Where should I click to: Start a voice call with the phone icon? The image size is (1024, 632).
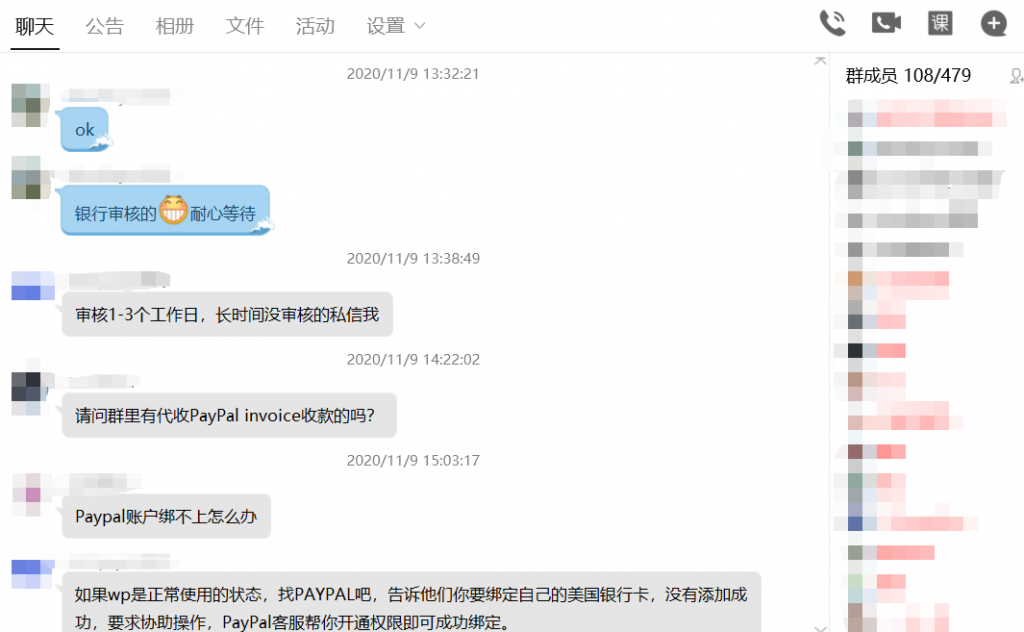(x=833, y=24)
